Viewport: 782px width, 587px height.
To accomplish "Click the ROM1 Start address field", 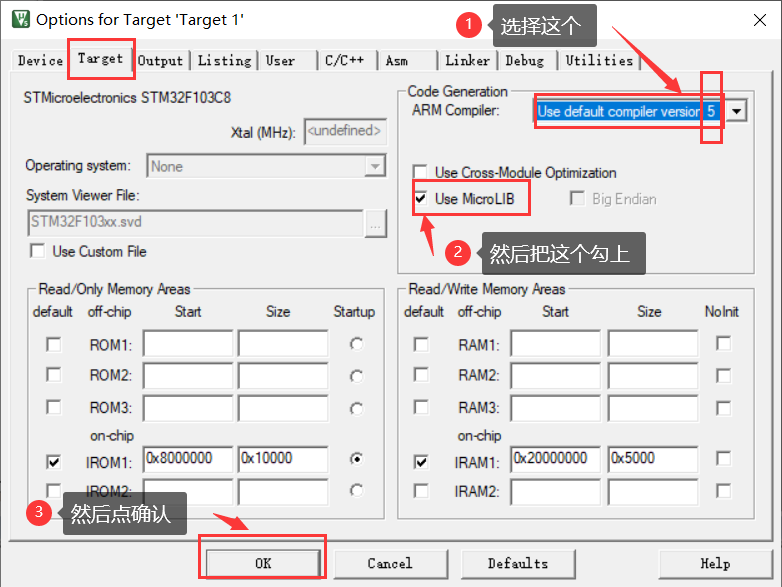I will click(188, 343).
